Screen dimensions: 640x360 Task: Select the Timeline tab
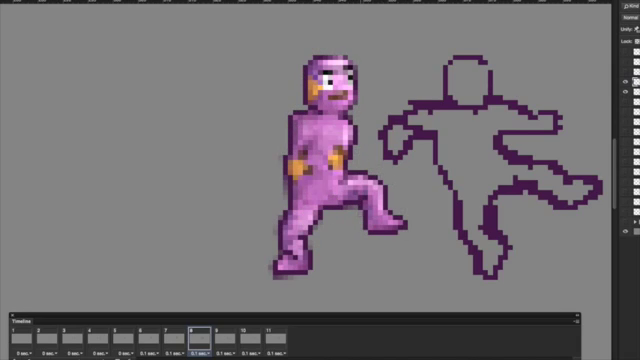click(x=21, y=322)
